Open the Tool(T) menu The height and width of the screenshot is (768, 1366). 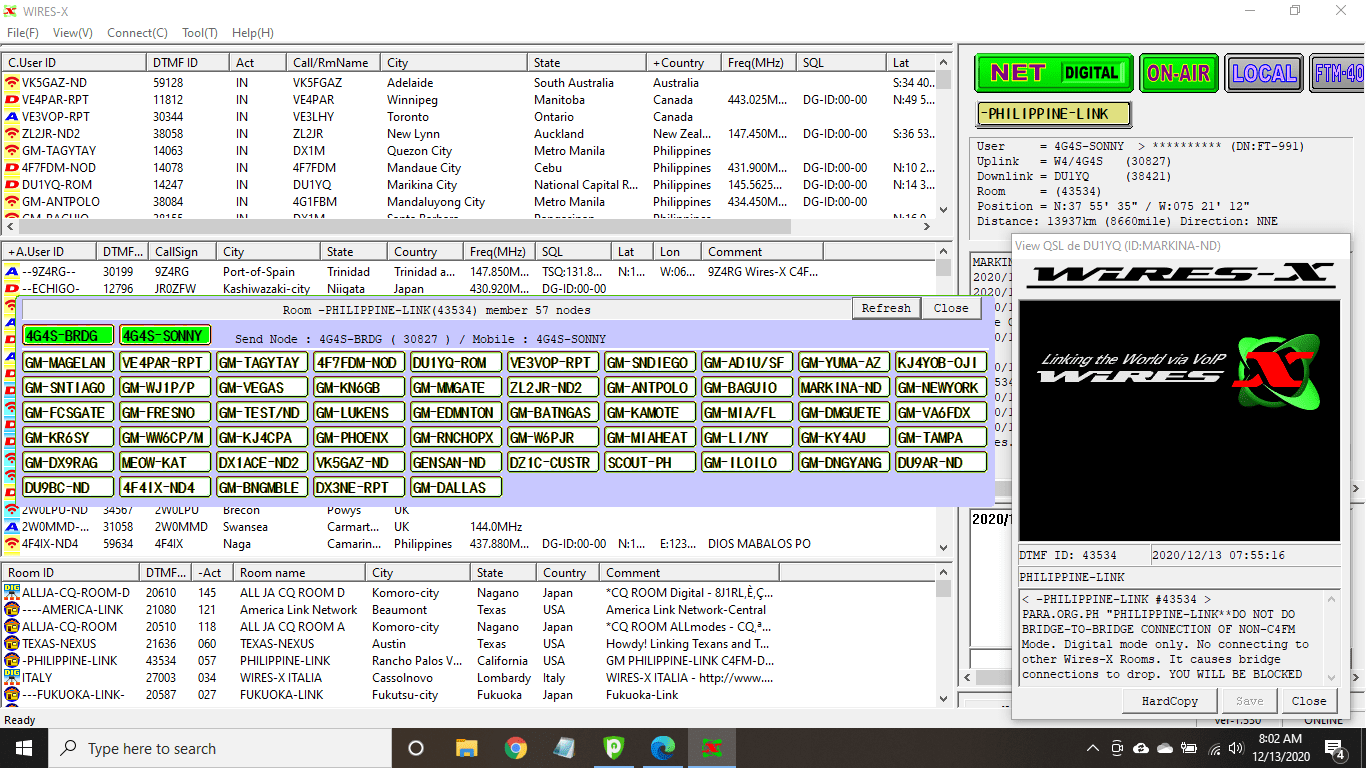point(200,33)
